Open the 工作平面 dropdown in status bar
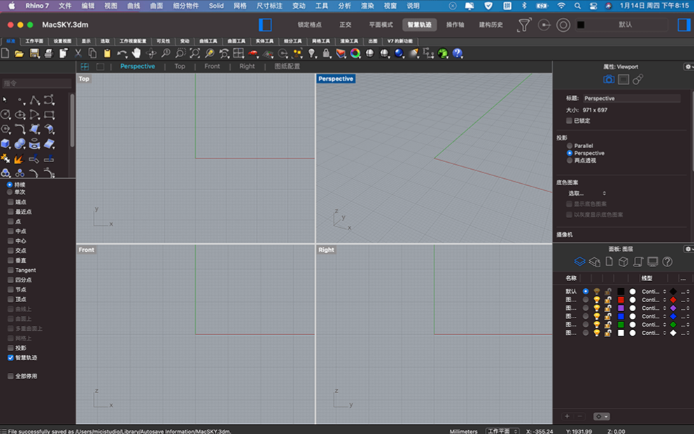 click(x=503, y=431)
